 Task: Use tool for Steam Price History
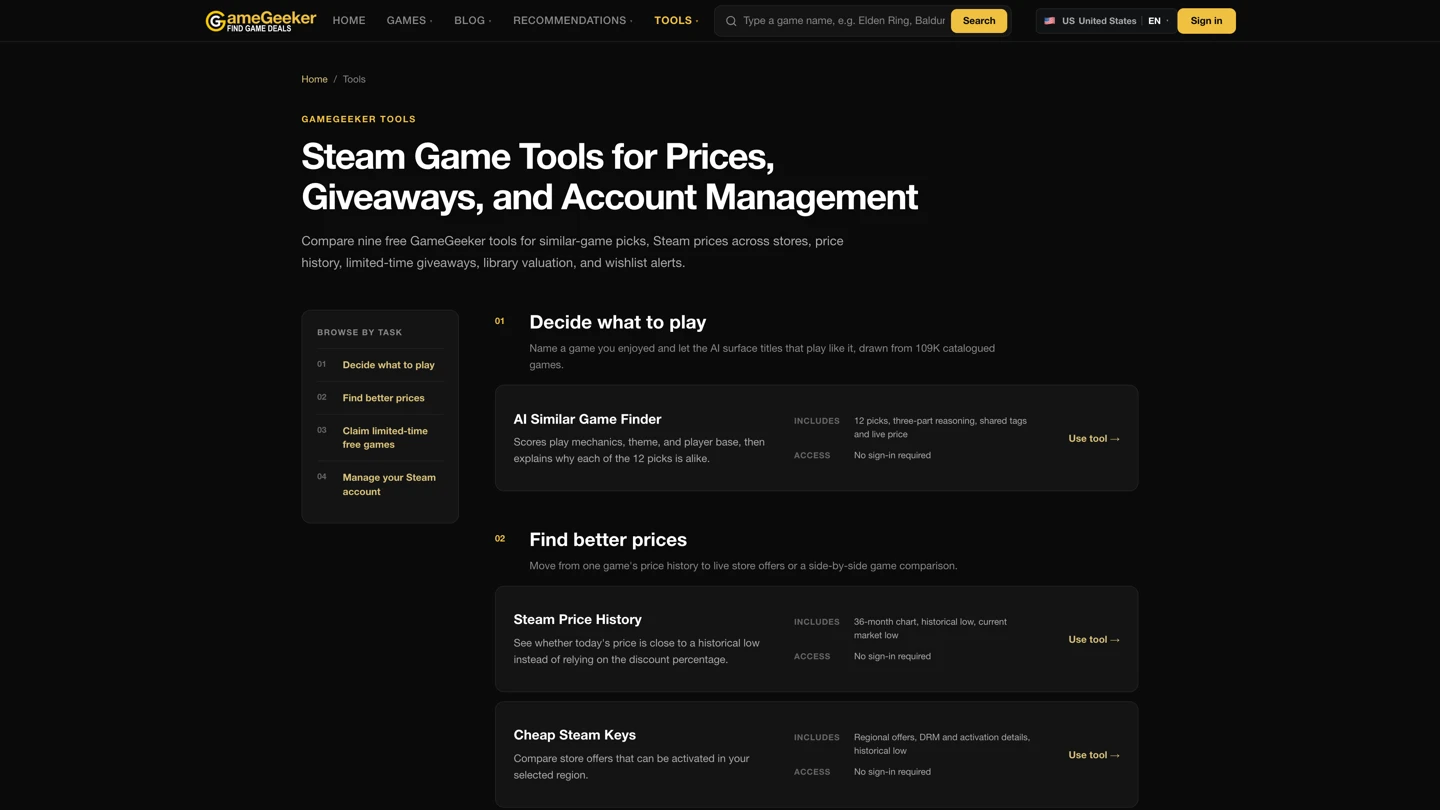tap(1094, 639)
